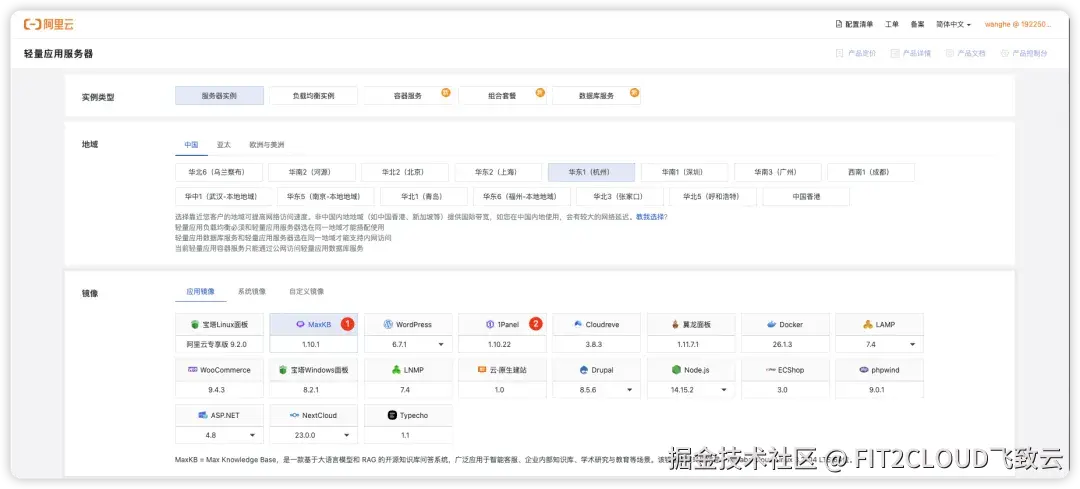1080x489 pixels.
Task: Switch to the 欧洲与美洲 region tab
Action: coord(267,145)
